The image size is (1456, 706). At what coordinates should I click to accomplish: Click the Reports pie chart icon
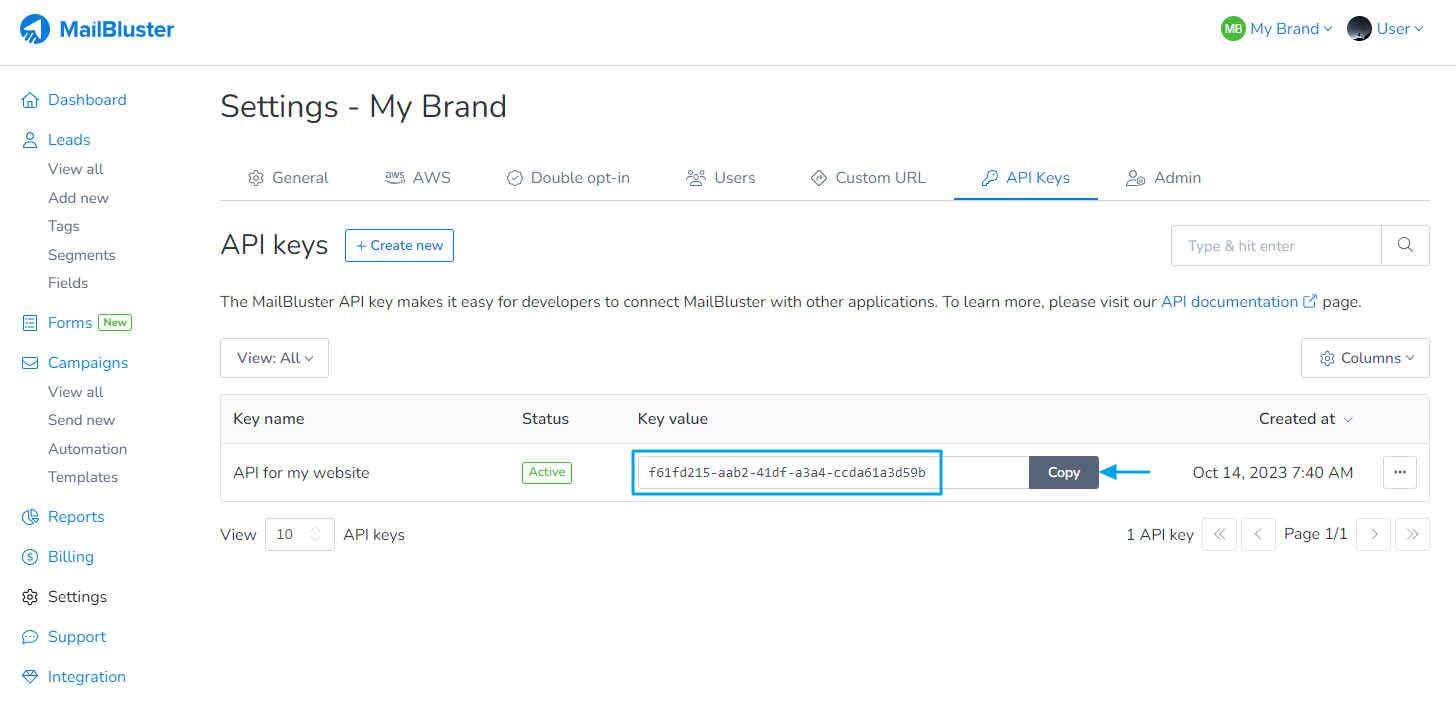30,517
